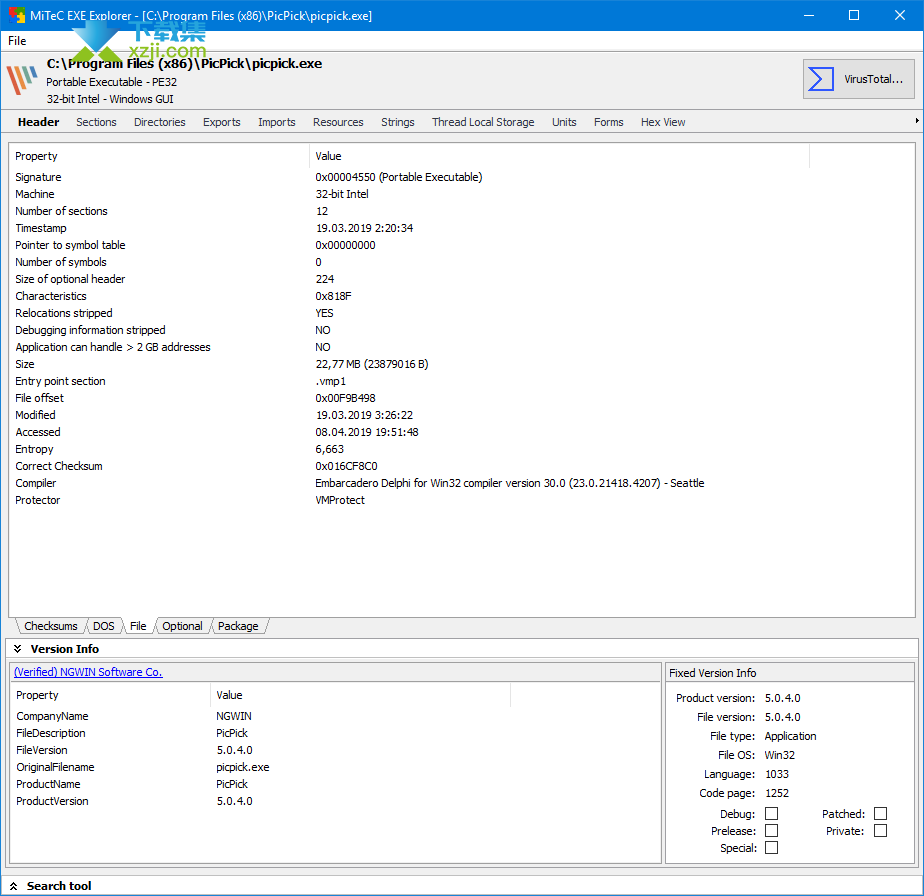Select the Machine row
The image size is (924, 896).
pos(461,194)
